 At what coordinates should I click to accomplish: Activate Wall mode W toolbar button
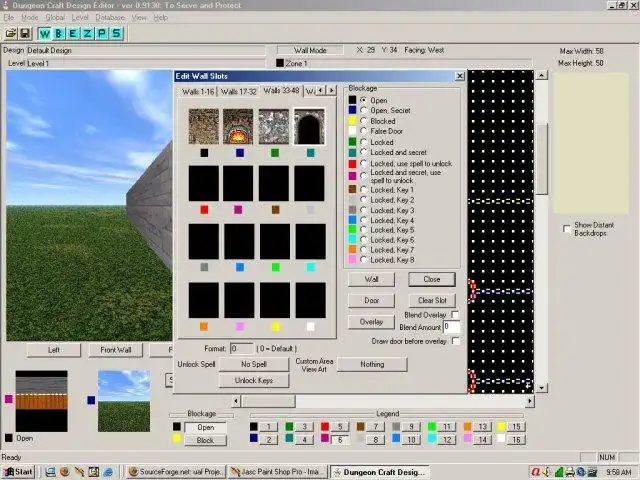44,33
